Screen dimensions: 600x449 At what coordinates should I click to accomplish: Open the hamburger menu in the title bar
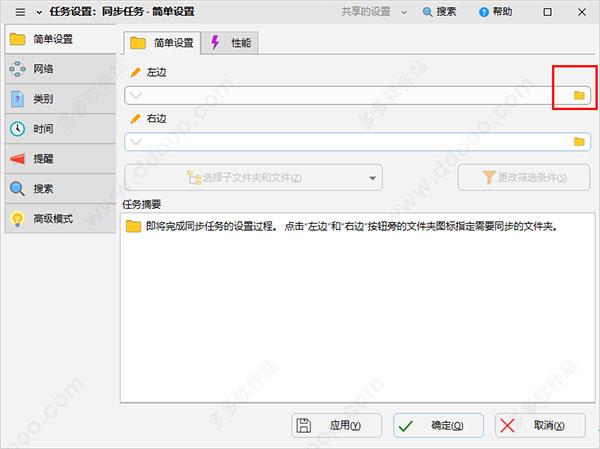click(19, 12)
